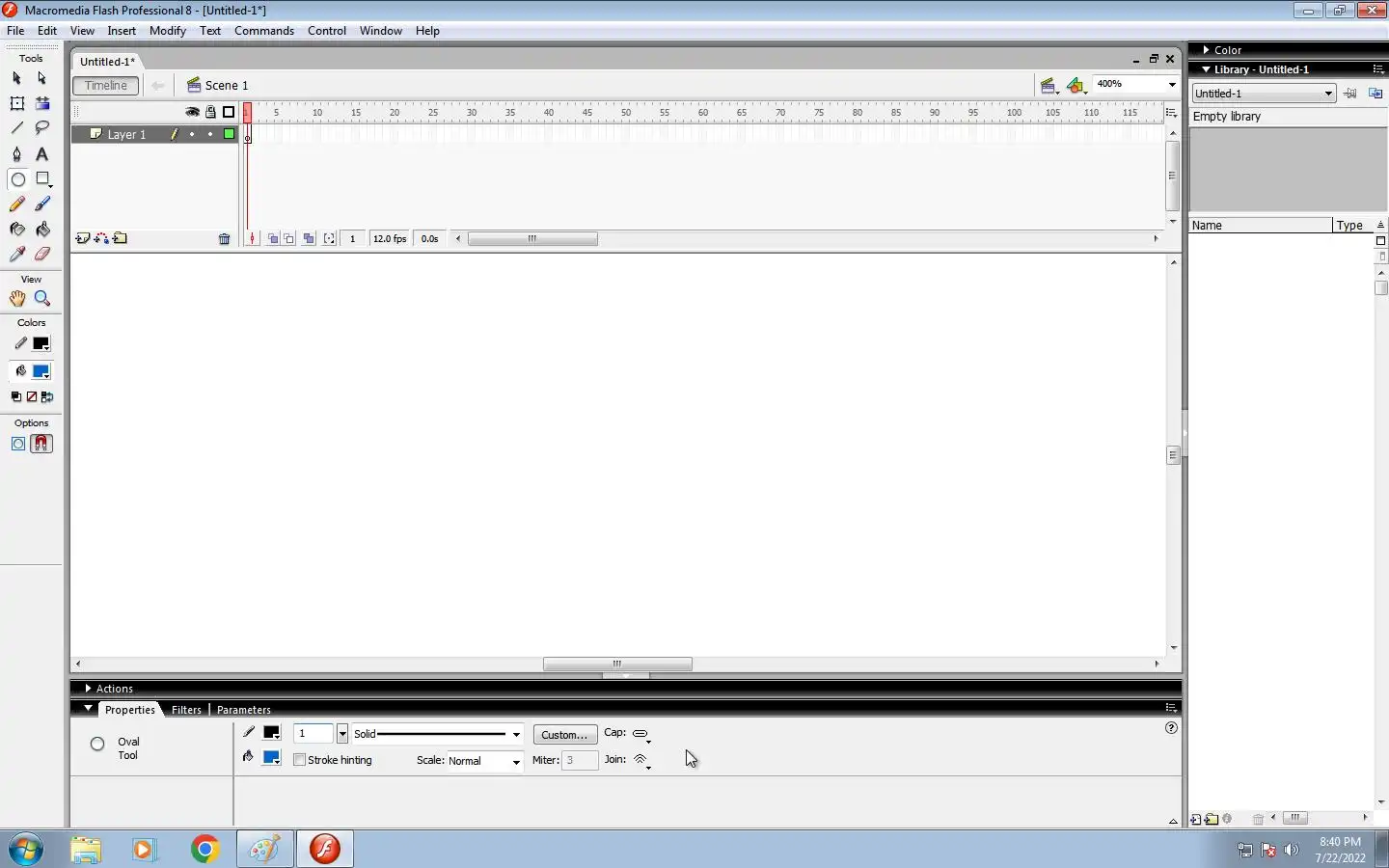Open the stroke style Solid dropdown
The height and width of the screenshot is (868, 1389).
click(437, 735)
